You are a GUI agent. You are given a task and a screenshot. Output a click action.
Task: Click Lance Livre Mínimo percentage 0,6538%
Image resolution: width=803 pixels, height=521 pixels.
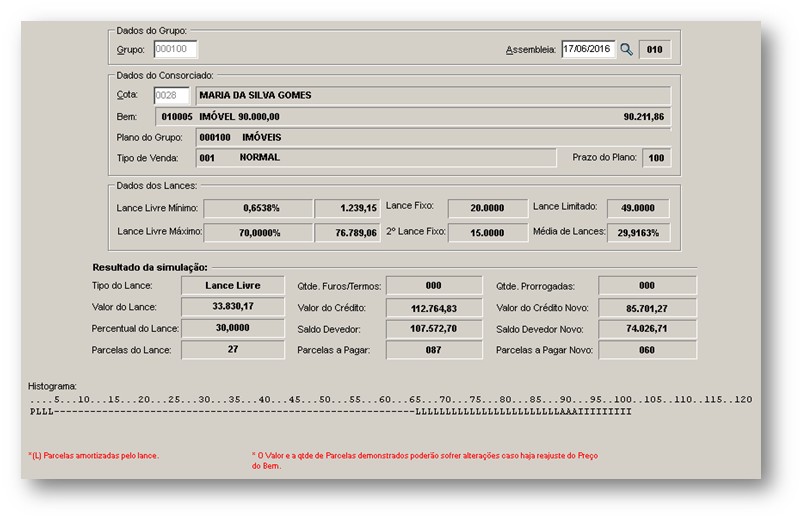(258, 209)
